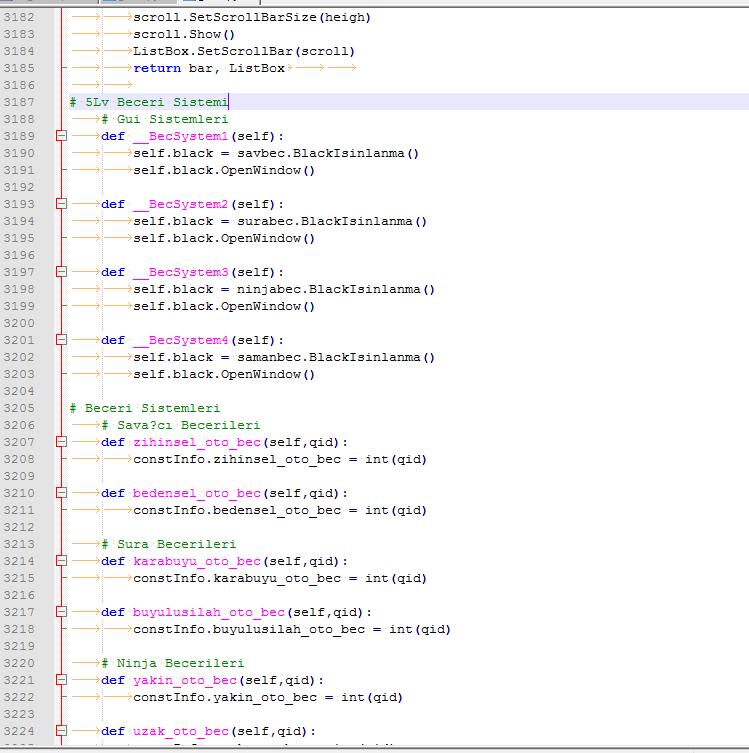Click the '# Ninja Becerileri' comment
The image size is (749, 753).
point(173,663)
